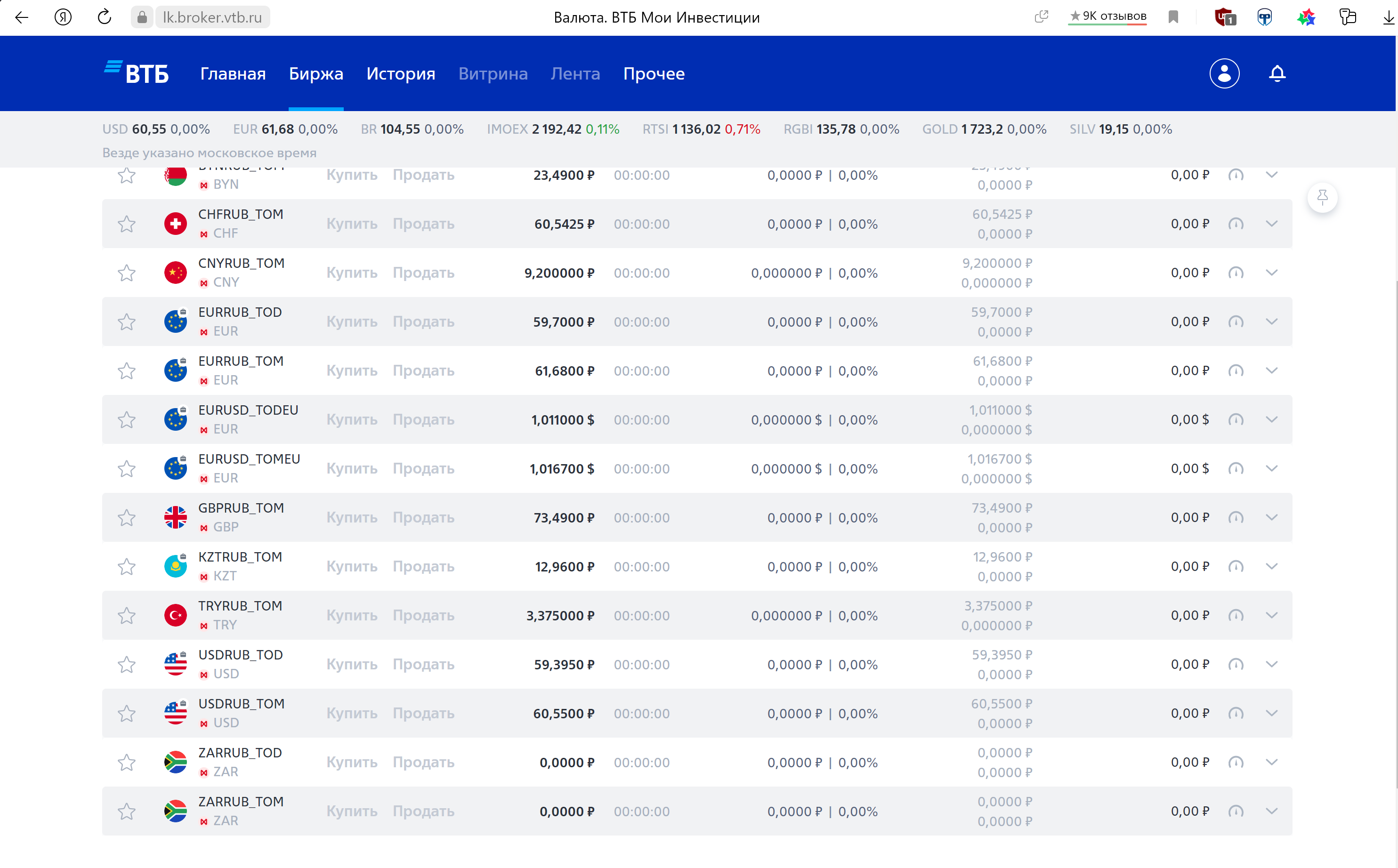Expand the EURRUB_TOM row chevron
The image size is (1398, 868).
1271,370
